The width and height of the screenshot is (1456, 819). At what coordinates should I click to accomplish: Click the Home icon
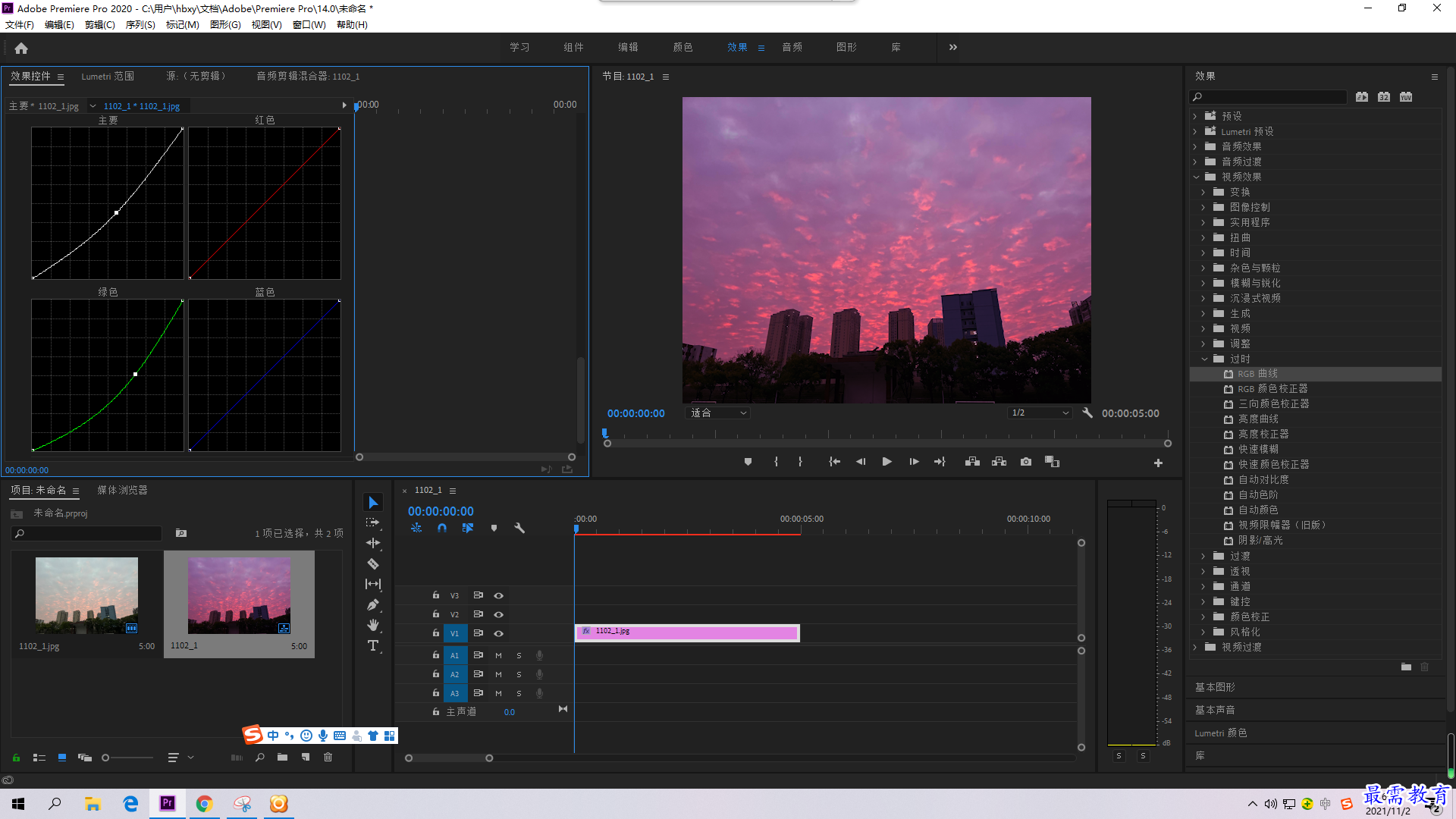(21, 48)
